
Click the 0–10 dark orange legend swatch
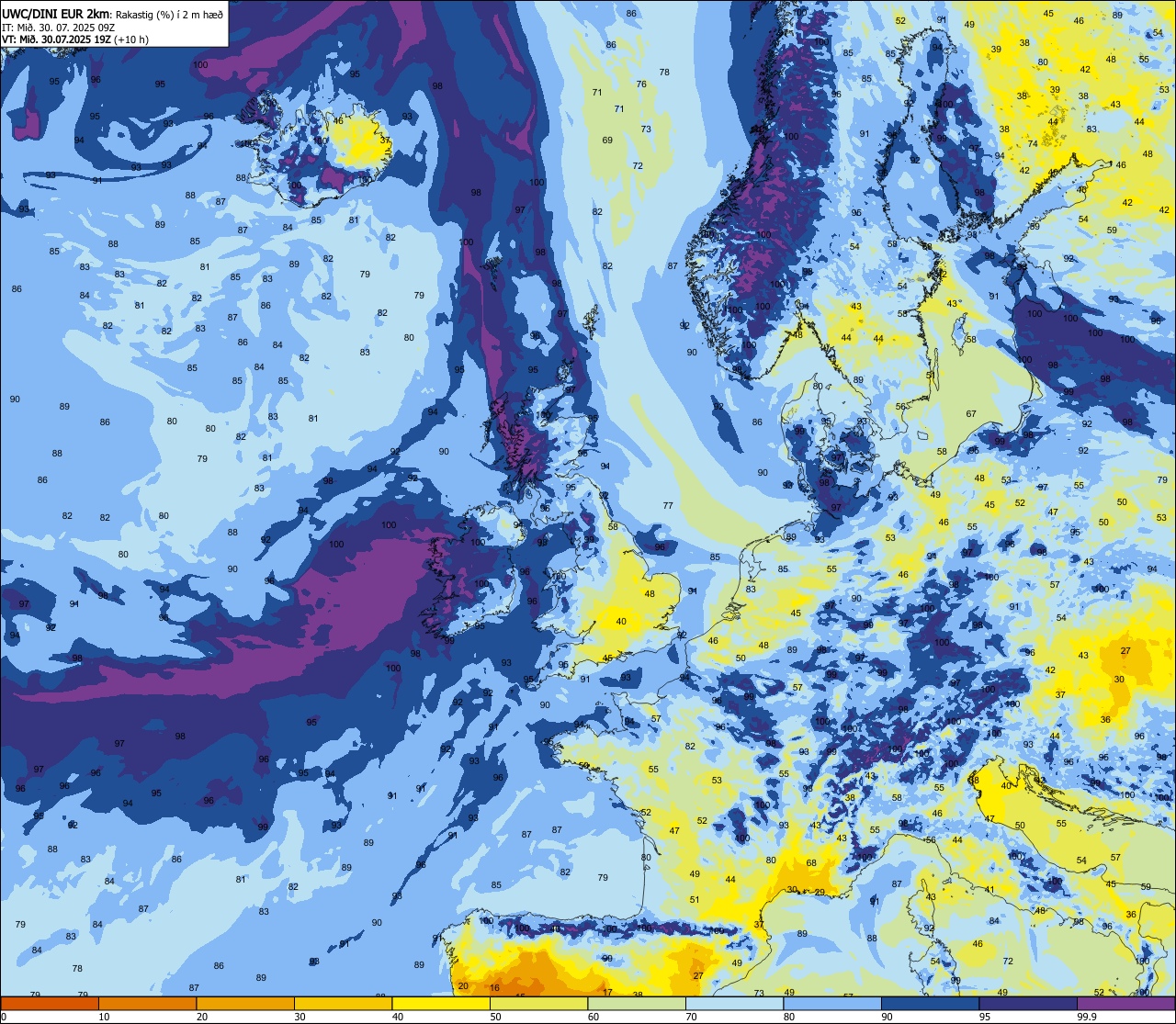pos(50,1003)
